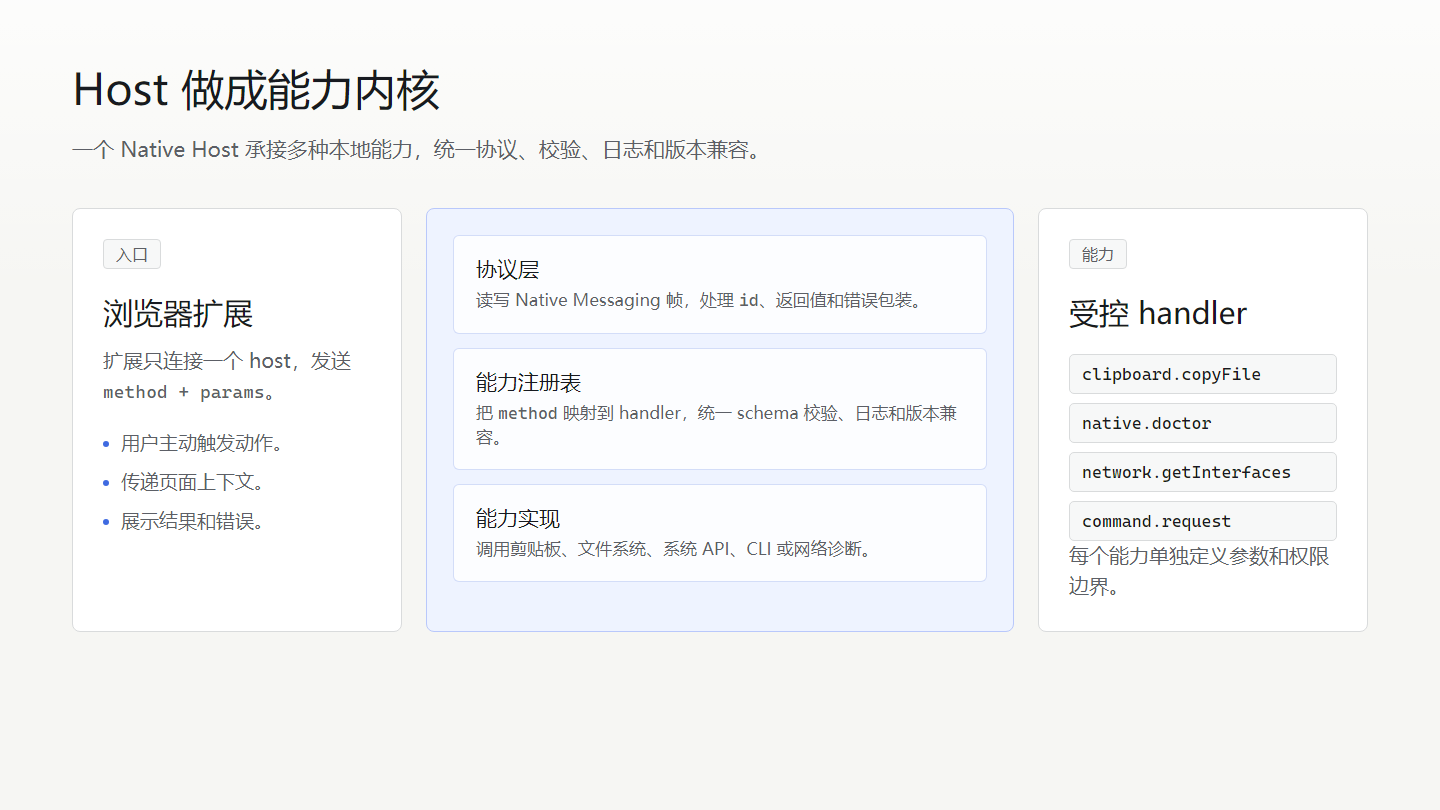Click the title "Host 做成能力内核"
The width and height of the screenshot is (1440, 810).
(x=256, y=90)
